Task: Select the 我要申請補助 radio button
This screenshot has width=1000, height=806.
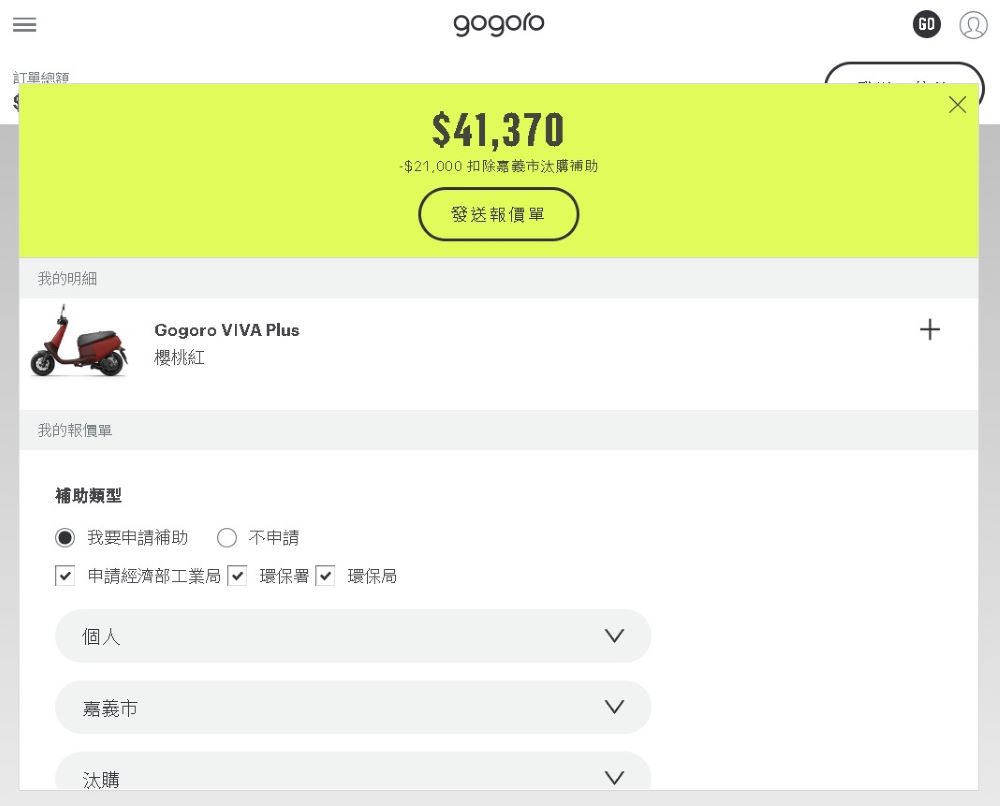Action: [x=65, y=538]
